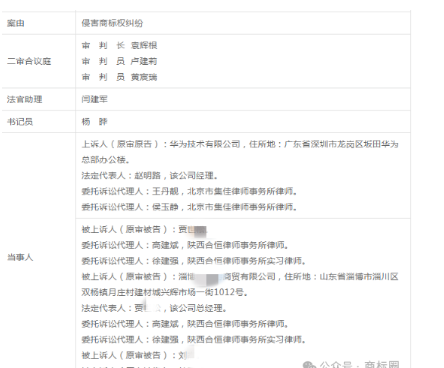Click the 案由 row label
This screenshot has height=368, width=444.
pos(16,23)
